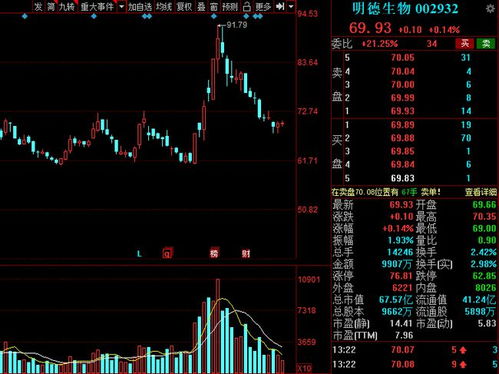
Task: Click the 涨停 price 76.81
Action: point(401,276)
